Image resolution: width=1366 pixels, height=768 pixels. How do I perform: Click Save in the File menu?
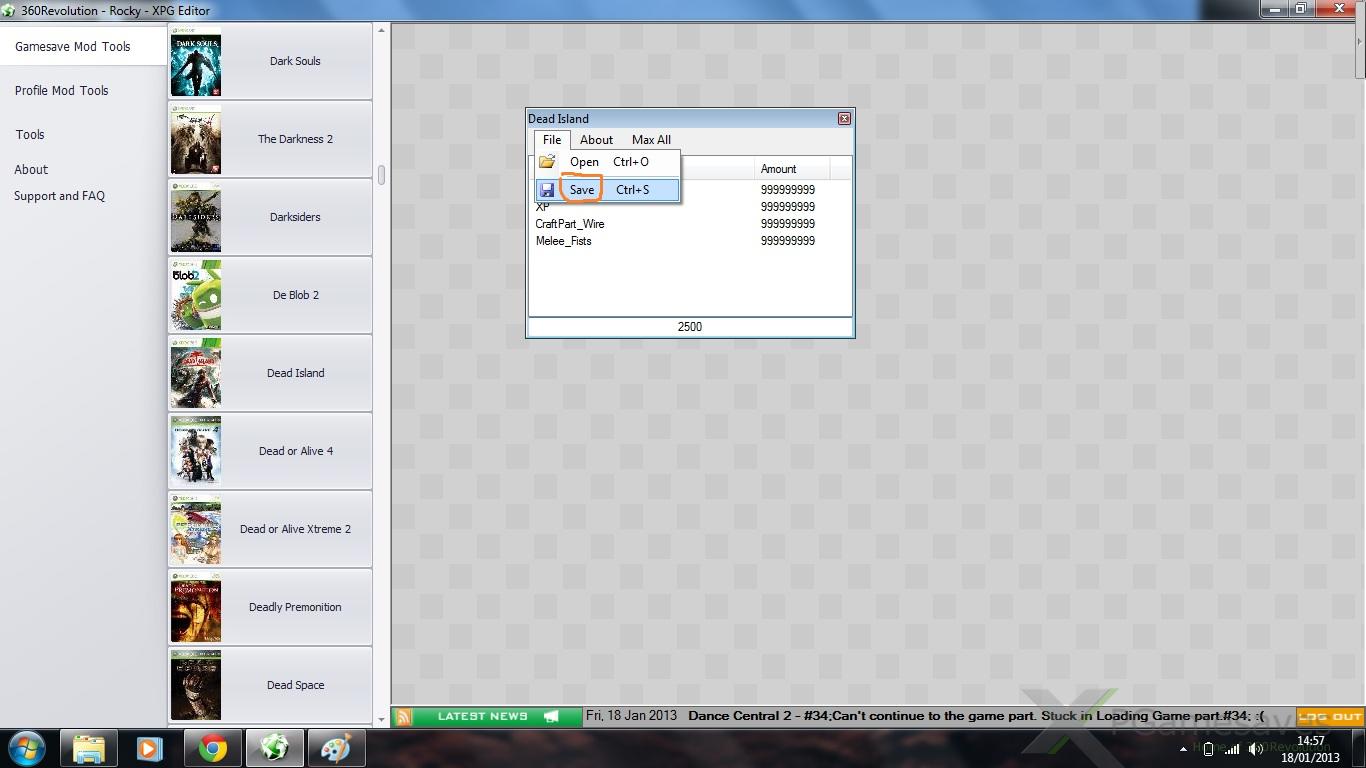coord(582,190)
